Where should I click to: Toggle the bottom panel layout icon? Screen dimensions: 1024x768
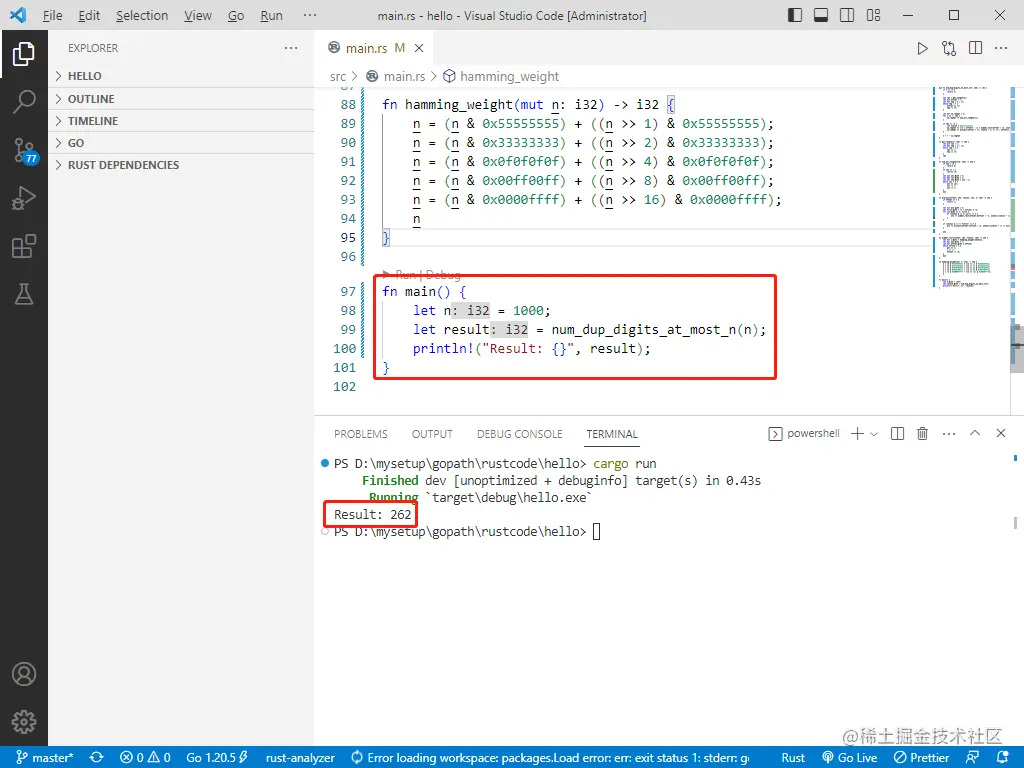[x=821, y=15]
